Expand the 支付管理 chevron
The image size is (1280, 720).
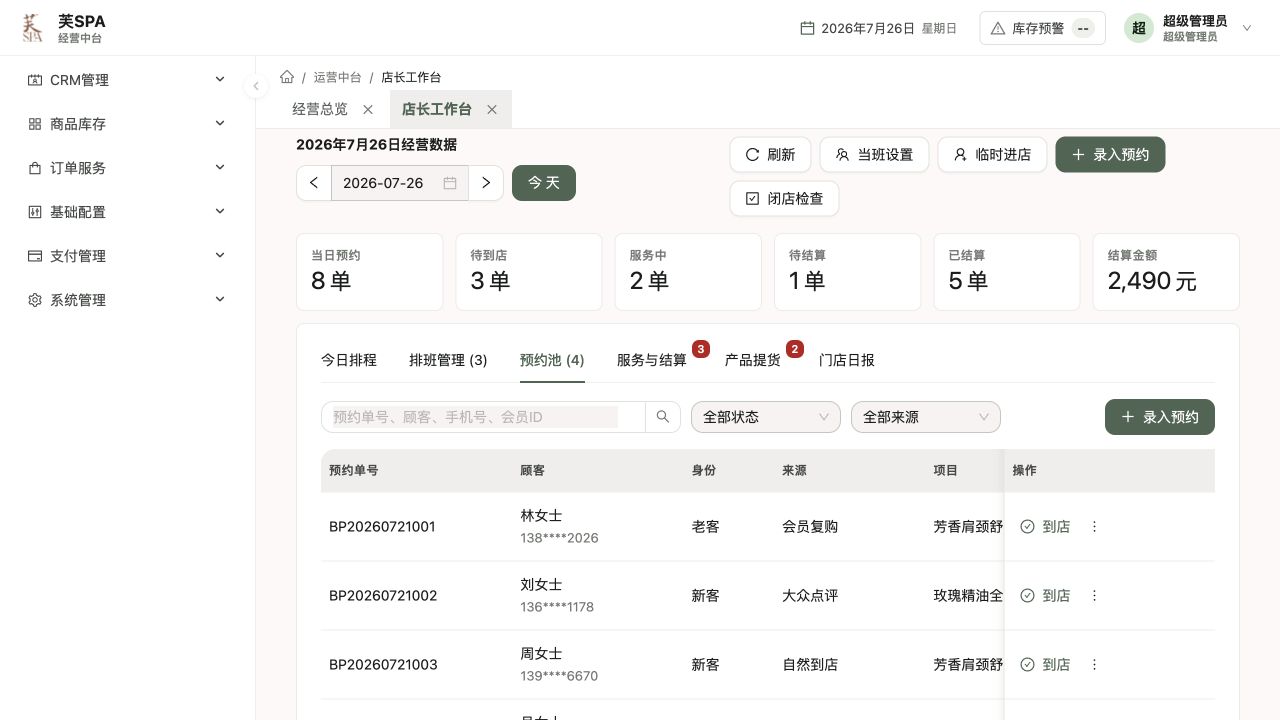[220, 256]
